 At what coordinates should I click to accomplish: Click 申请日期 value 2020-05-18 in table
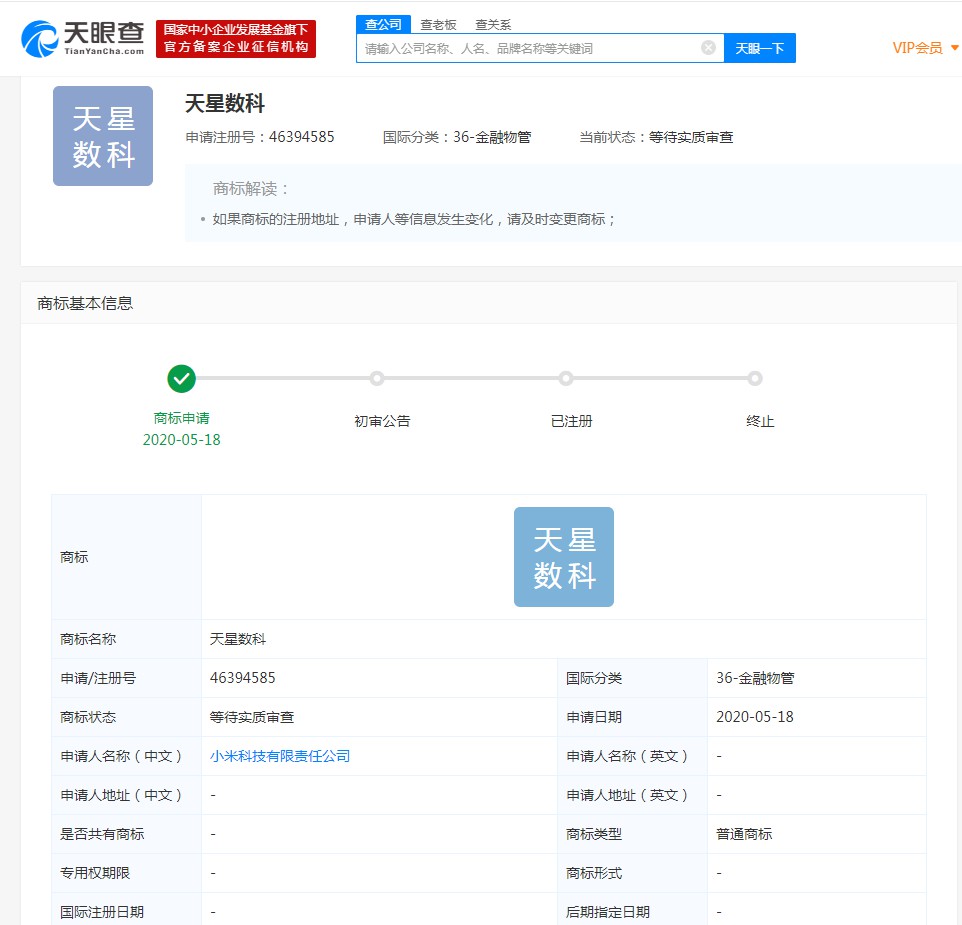click(755, 717)
